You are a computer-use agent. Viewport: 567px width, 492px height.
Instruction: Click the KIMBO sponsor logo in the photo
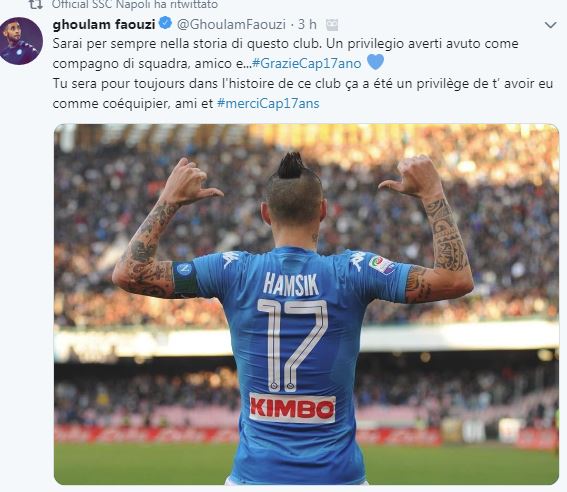pos(292,408)
